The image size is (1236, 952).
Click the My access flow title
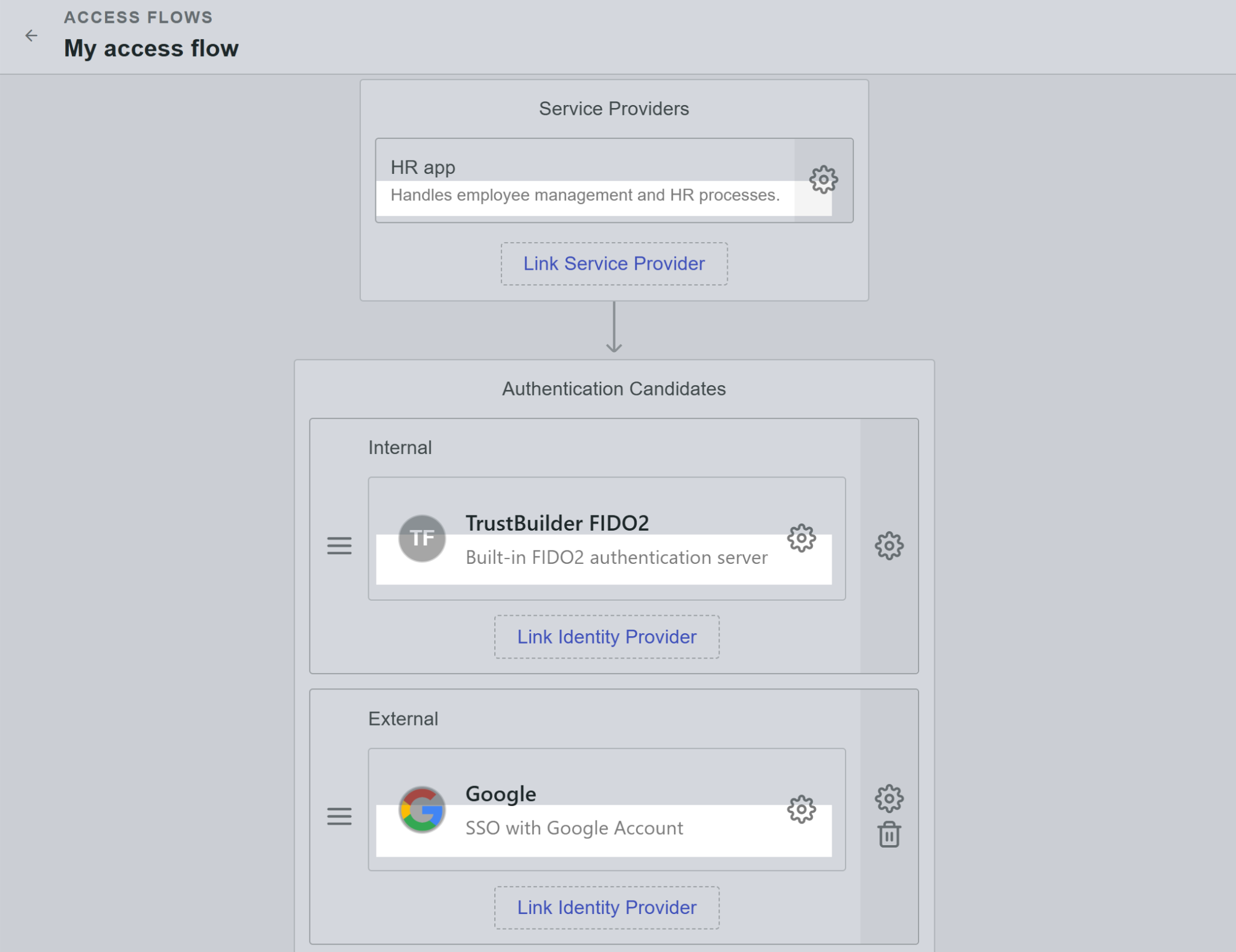151,48
